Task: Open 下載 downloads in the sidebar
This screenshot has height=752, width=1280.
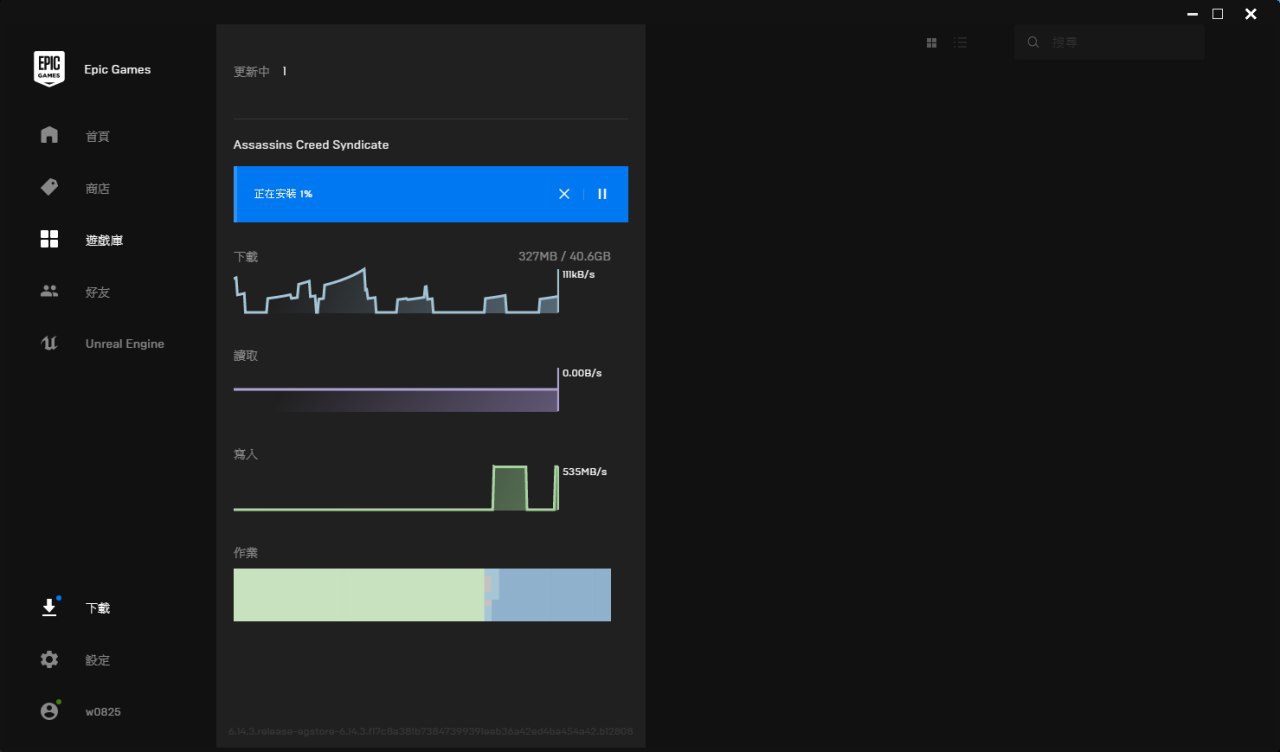Action: click(x=97, y=608)
